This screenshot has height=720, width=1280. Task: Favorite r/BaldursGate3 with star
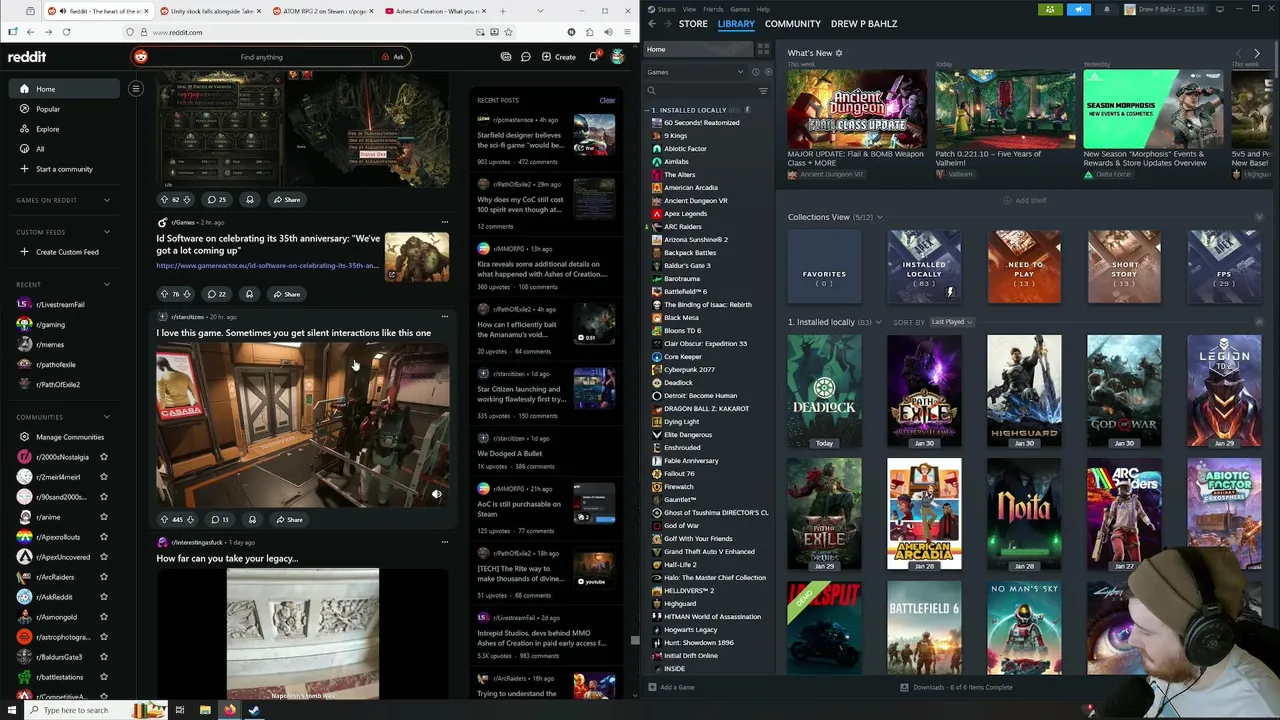[103, 657]
